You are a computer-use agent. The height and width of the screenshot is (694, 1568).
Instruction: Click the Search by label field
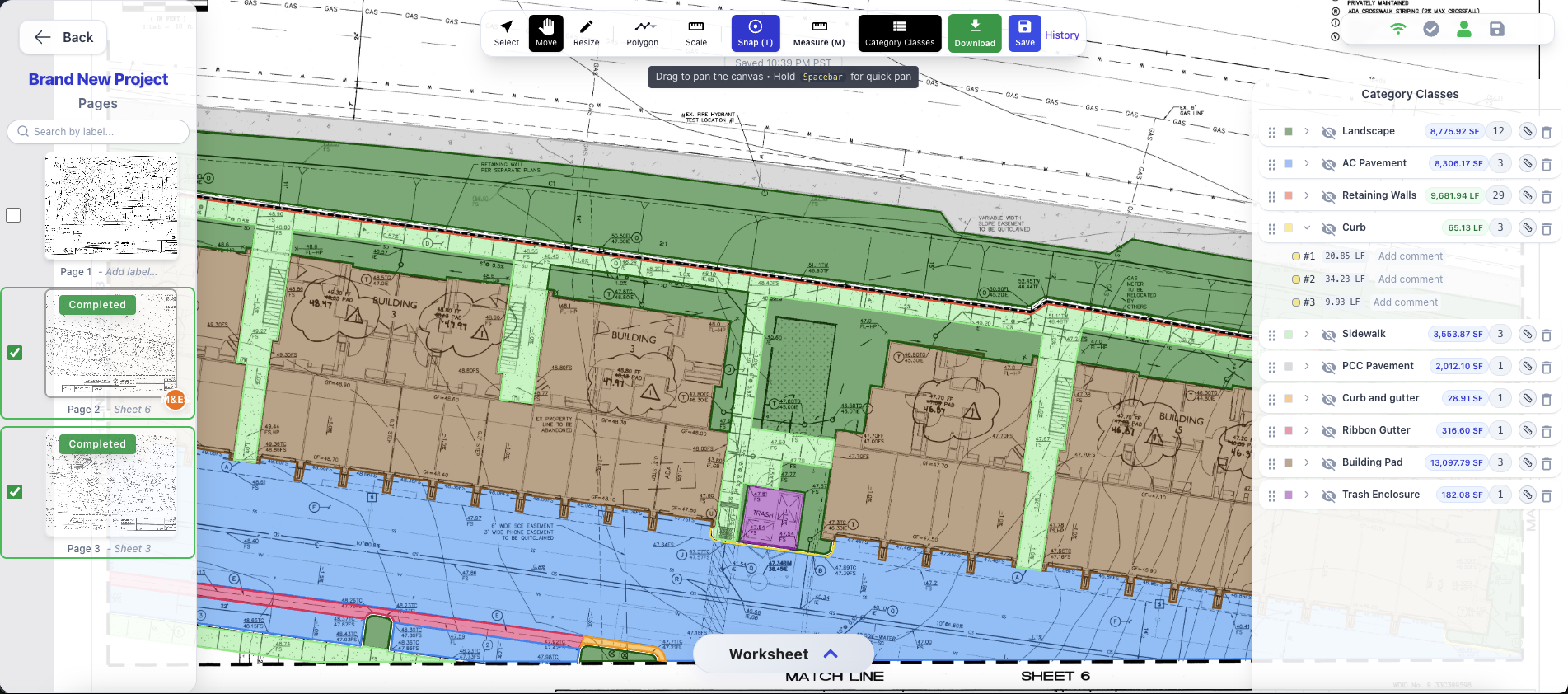click(x=98, y=132)
